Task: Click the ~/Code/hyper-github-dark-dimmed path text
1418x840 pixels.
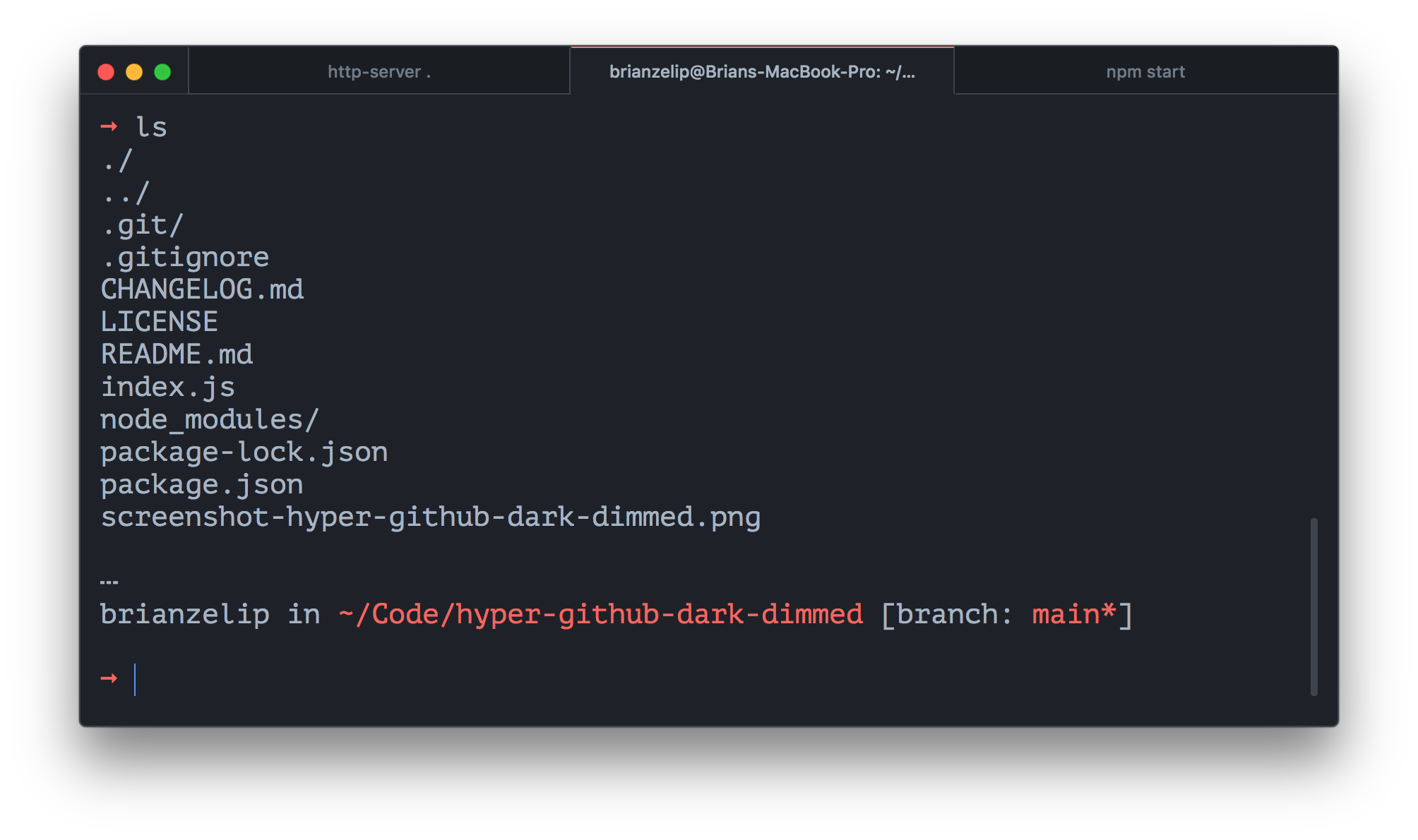Action: pyautogui.click(x=600, y=614)
